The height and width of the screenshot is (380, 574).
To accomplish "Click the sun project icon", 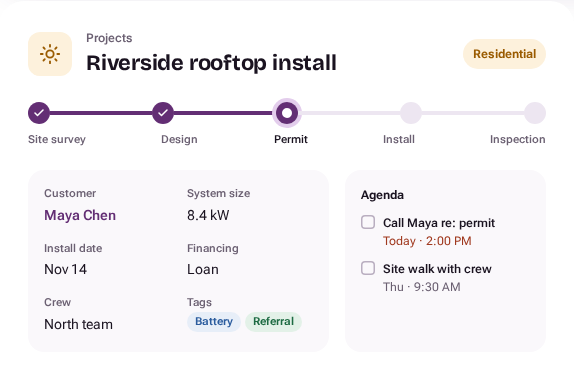I will tap(50, 54).
